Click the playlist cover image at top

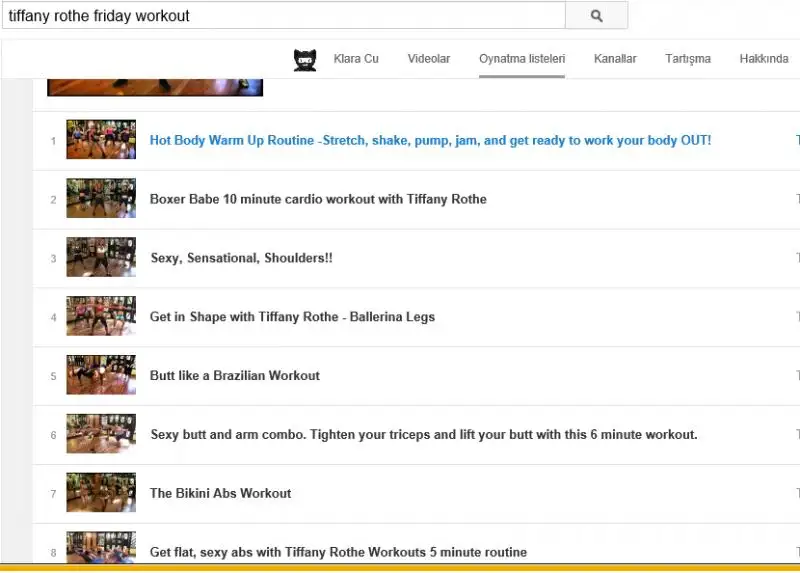point(155,86)
